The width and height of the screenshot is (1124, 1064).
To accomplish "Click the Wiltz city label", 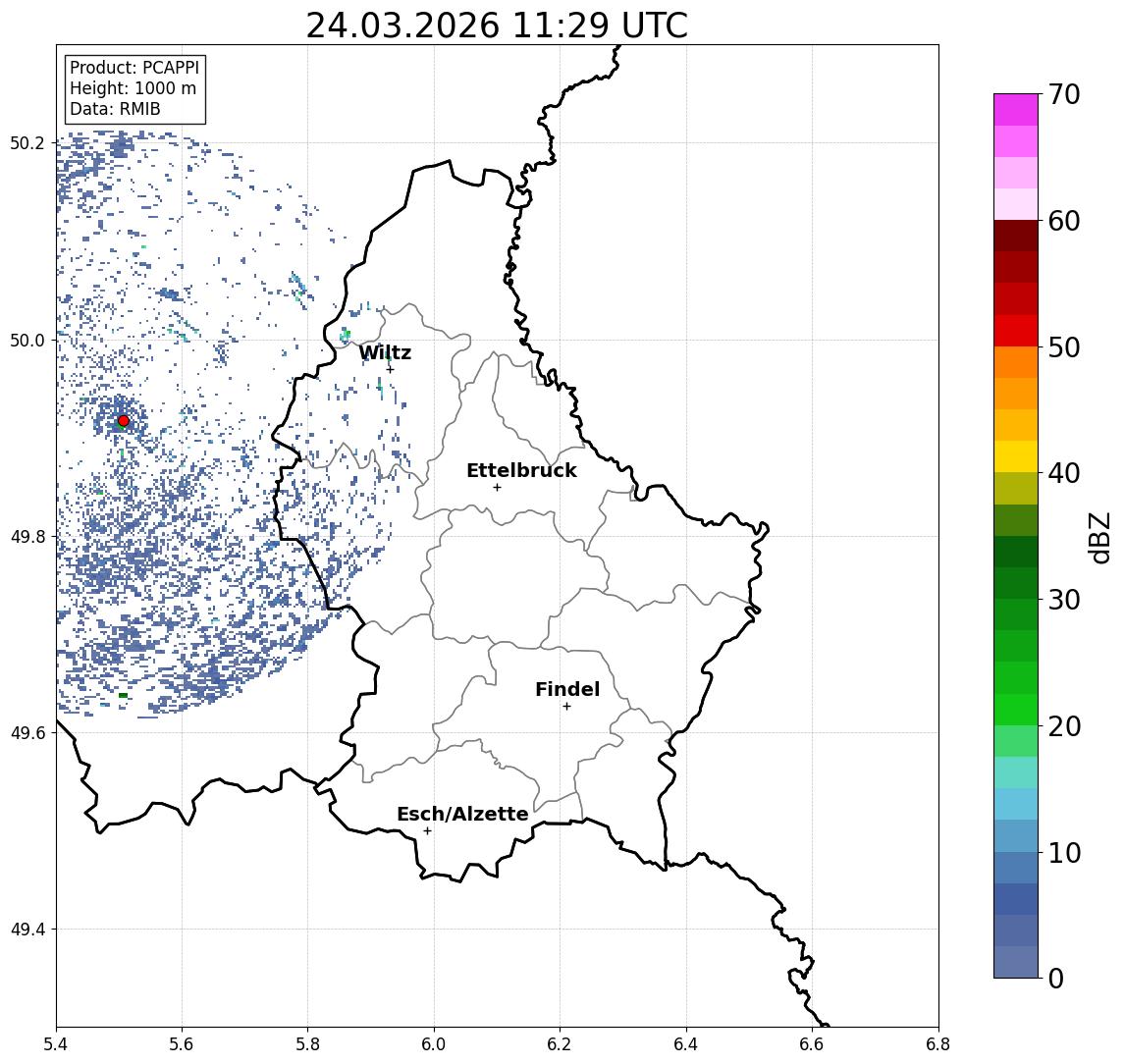I will [x=385, y=352].
